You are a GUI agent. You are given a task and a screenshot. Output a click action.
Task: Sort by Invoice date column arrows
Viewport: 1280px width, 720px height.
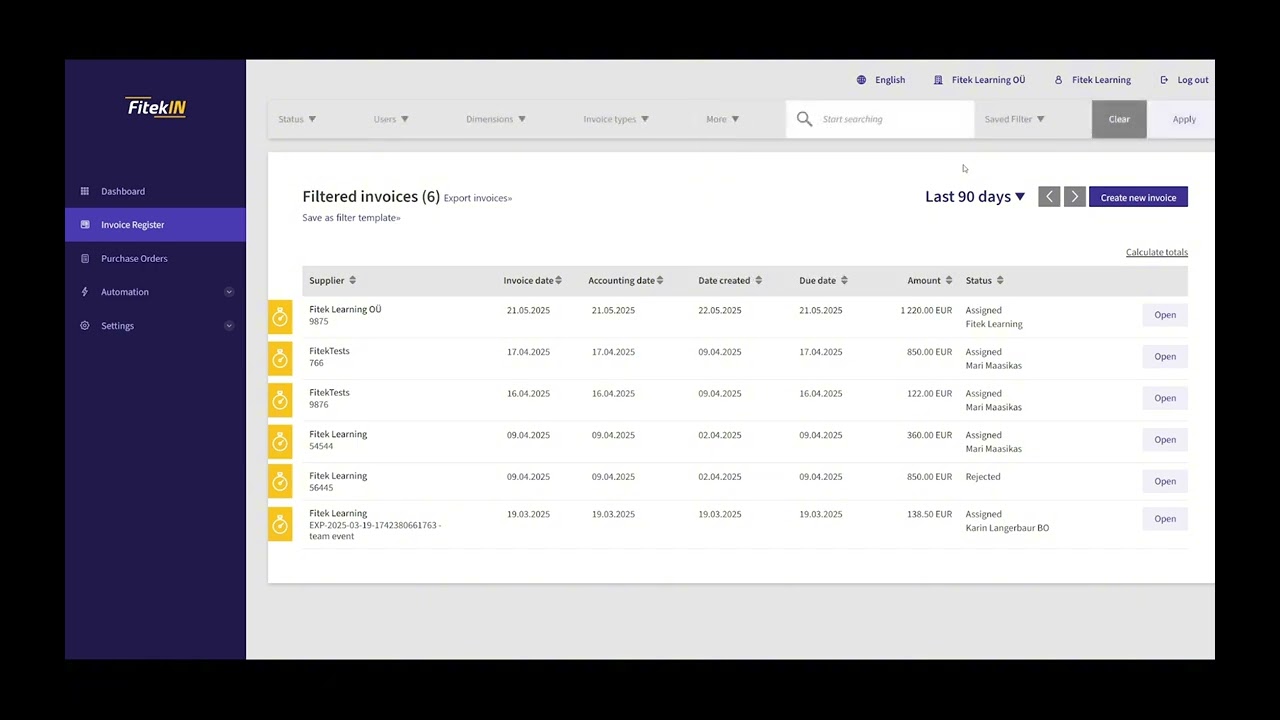pos(558,281)
